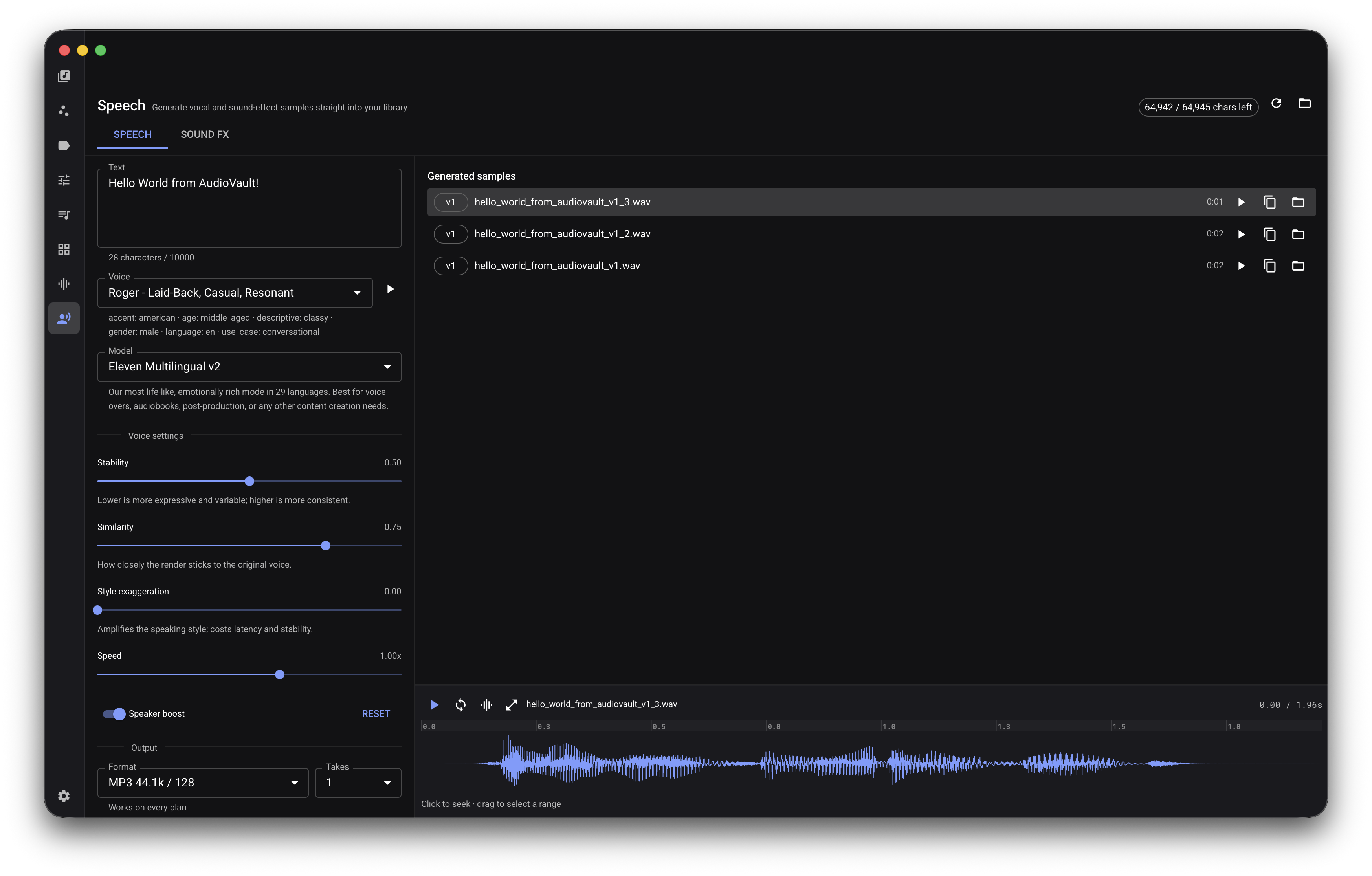Click the waveform icon in player bar
Image resolution: width=1372 pixels, height=876 pixels.
click(x=486, y=705)
